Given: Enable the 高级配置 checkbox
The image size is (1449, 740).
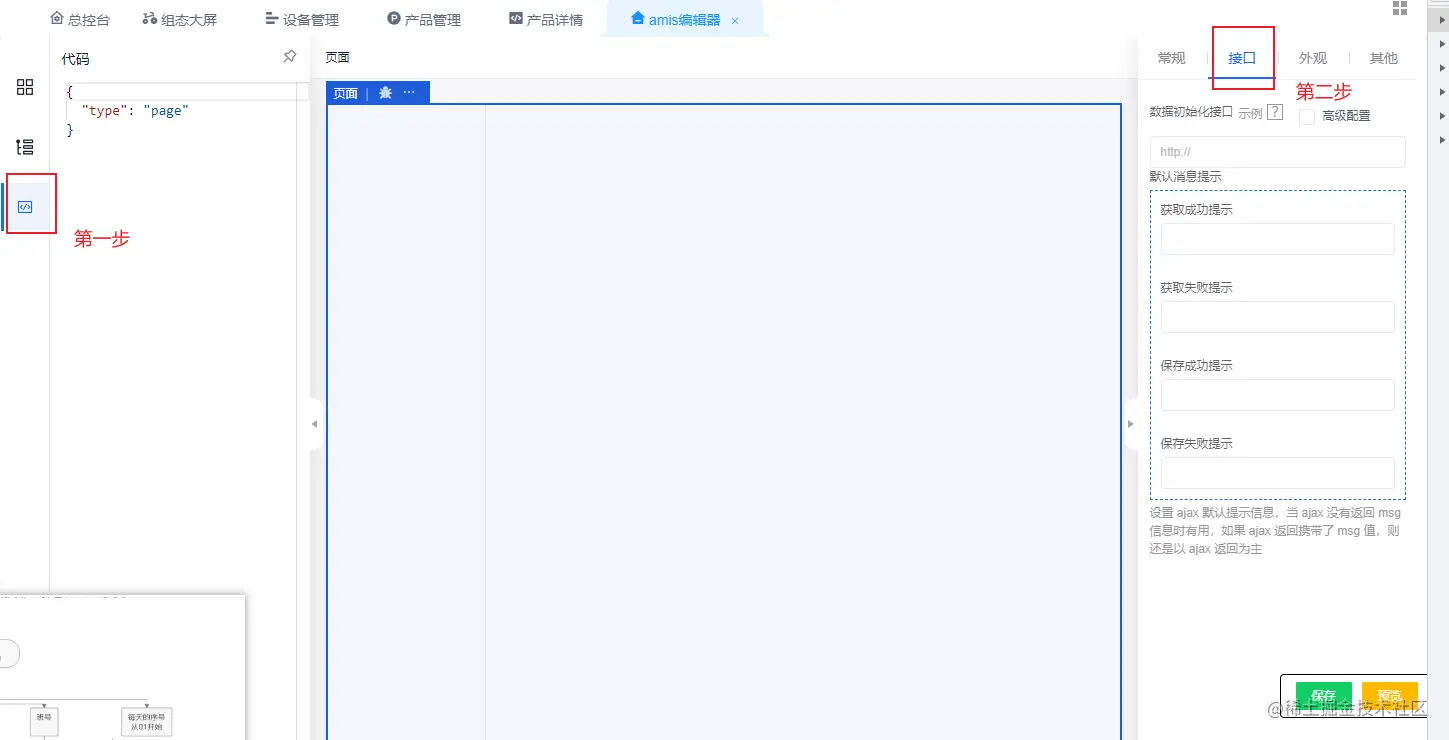Looking at the screenshot, I should coord(1307,117).
